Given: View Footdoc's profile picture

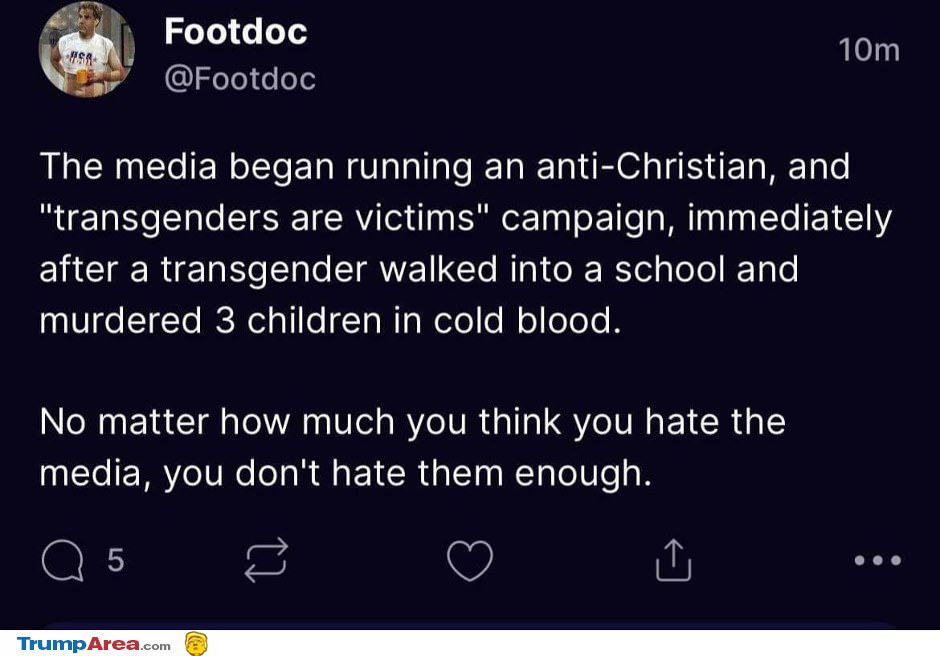Looking at the screenshot, I should coord(86,49).
